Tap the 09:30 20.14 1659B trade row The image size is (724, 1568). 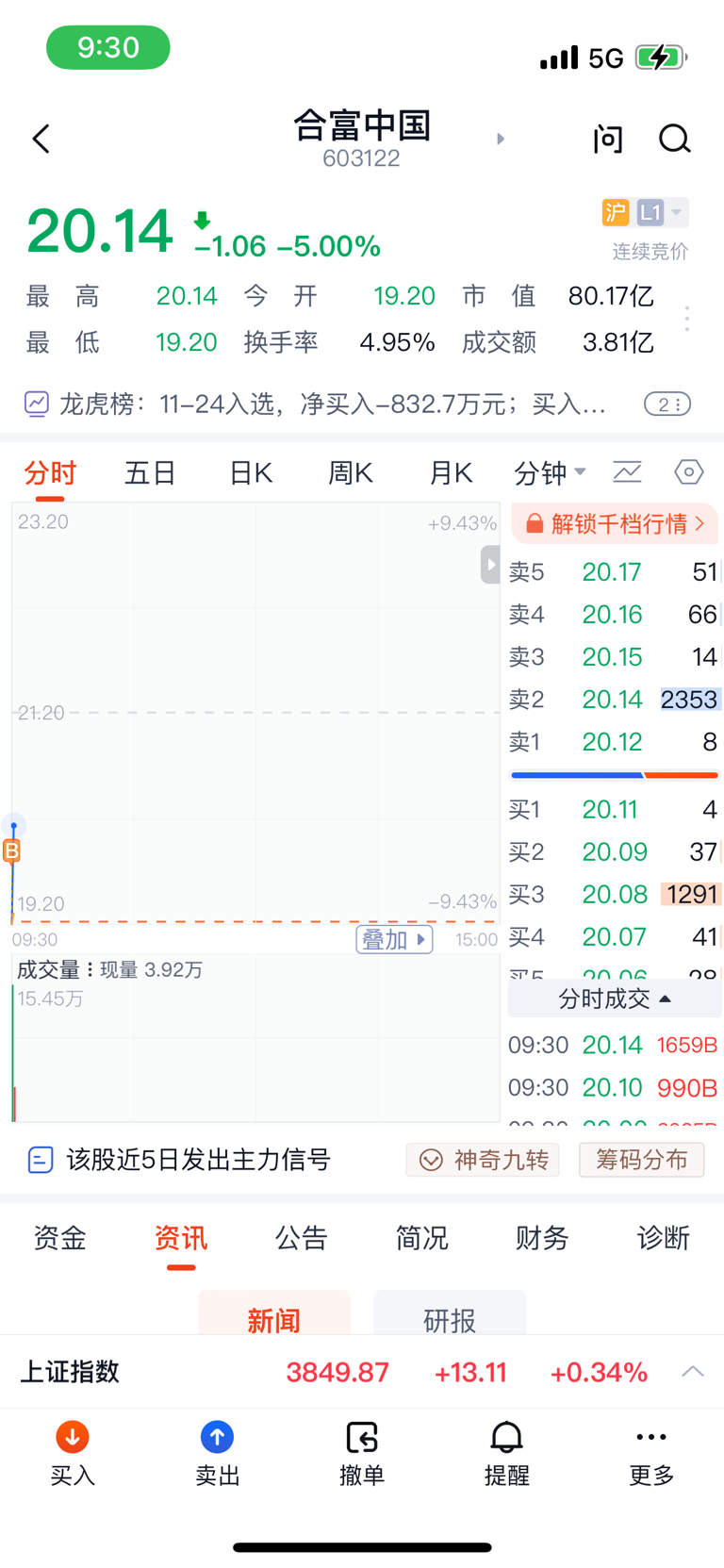click(x=614, y=1046)
